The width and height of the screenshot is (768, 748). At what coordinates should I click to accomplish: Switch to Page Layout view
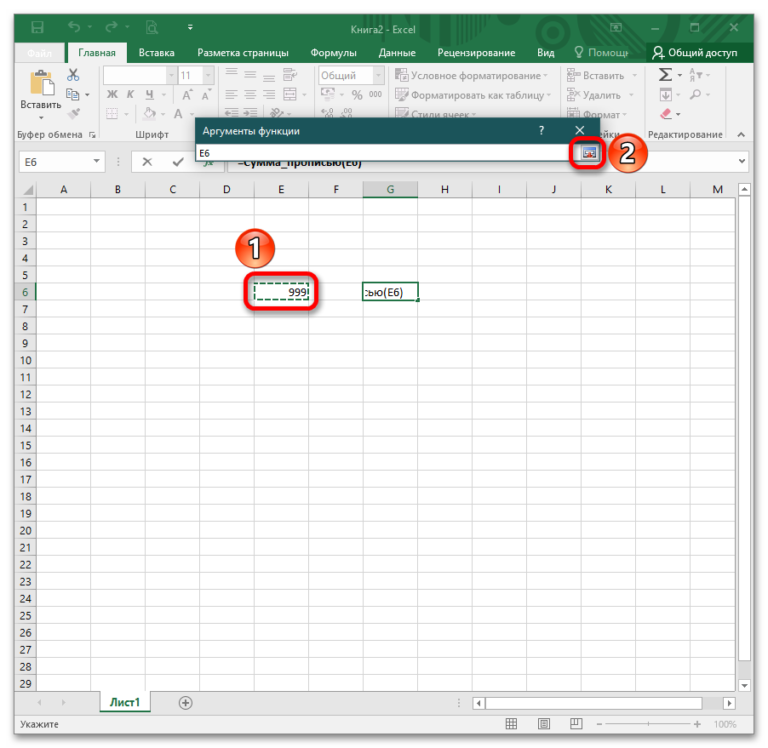point(544,724)
